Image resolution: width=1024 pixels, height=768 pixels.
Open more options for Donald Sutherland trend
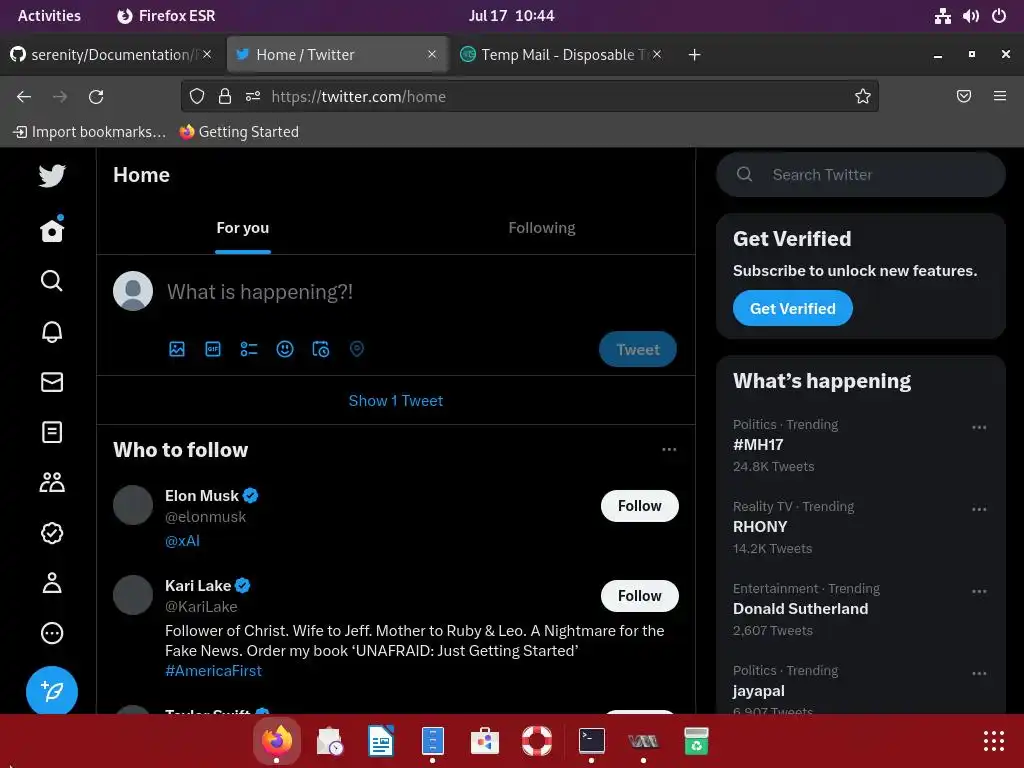click(979, 592)
